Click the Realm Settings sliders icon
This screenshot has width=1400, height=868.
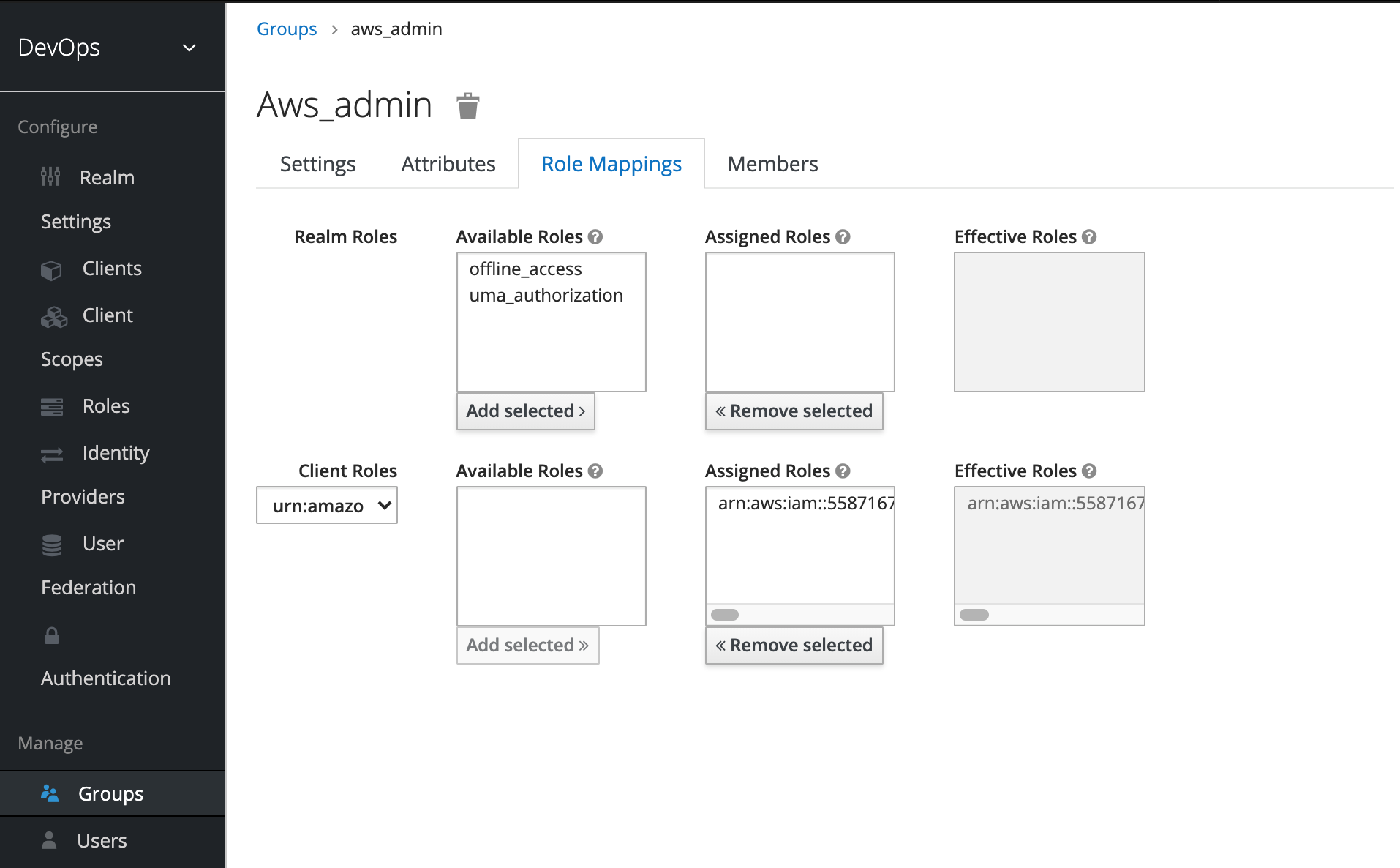tap(50, 177)
